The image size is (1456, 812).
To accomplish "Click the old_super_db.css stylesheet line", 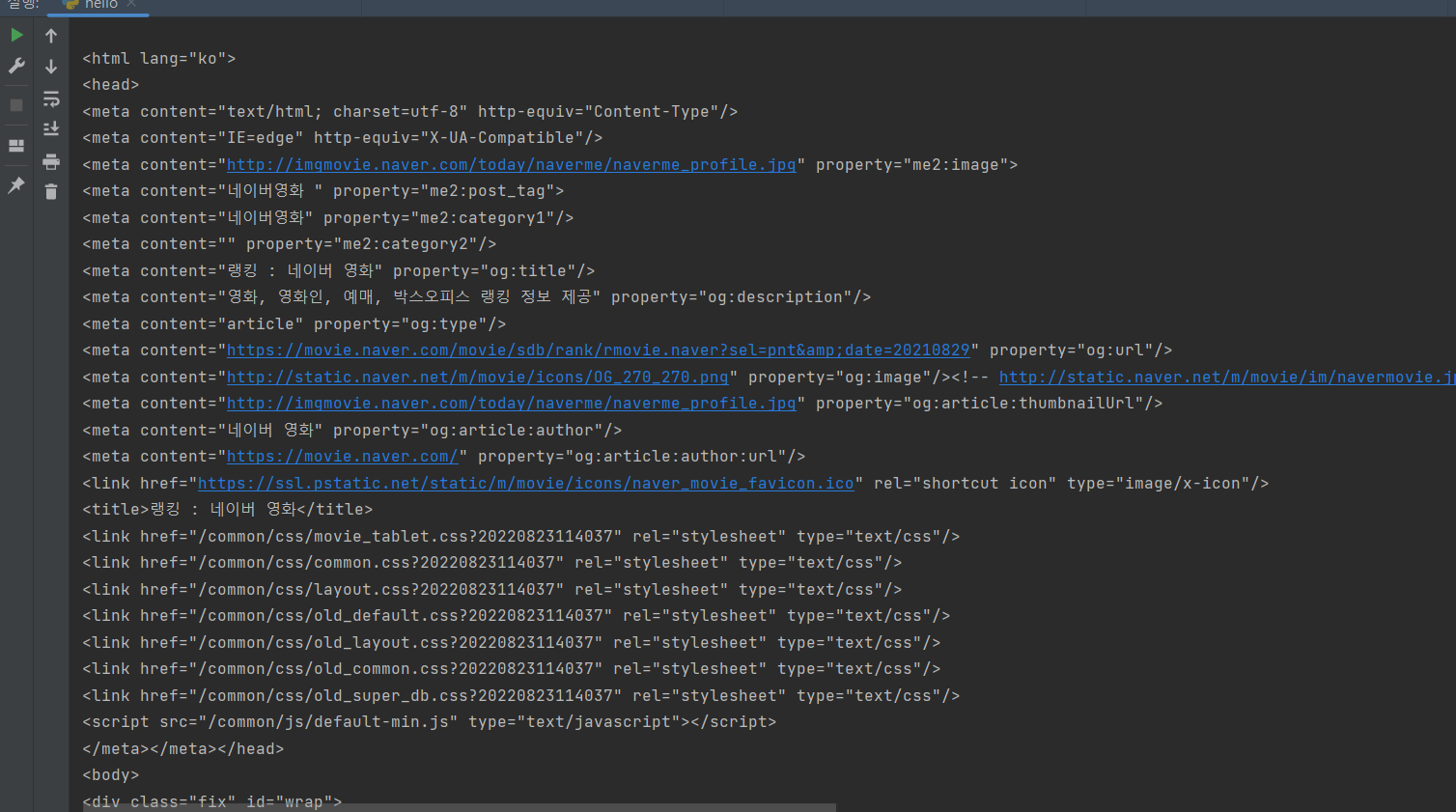I will pyautogui.click(x=521, y=696).
